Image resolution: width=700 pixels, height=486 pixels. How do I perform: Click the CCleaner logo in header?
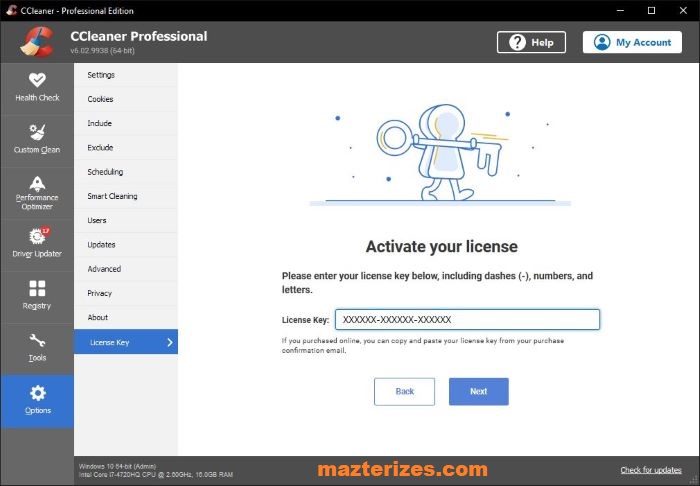37,42
